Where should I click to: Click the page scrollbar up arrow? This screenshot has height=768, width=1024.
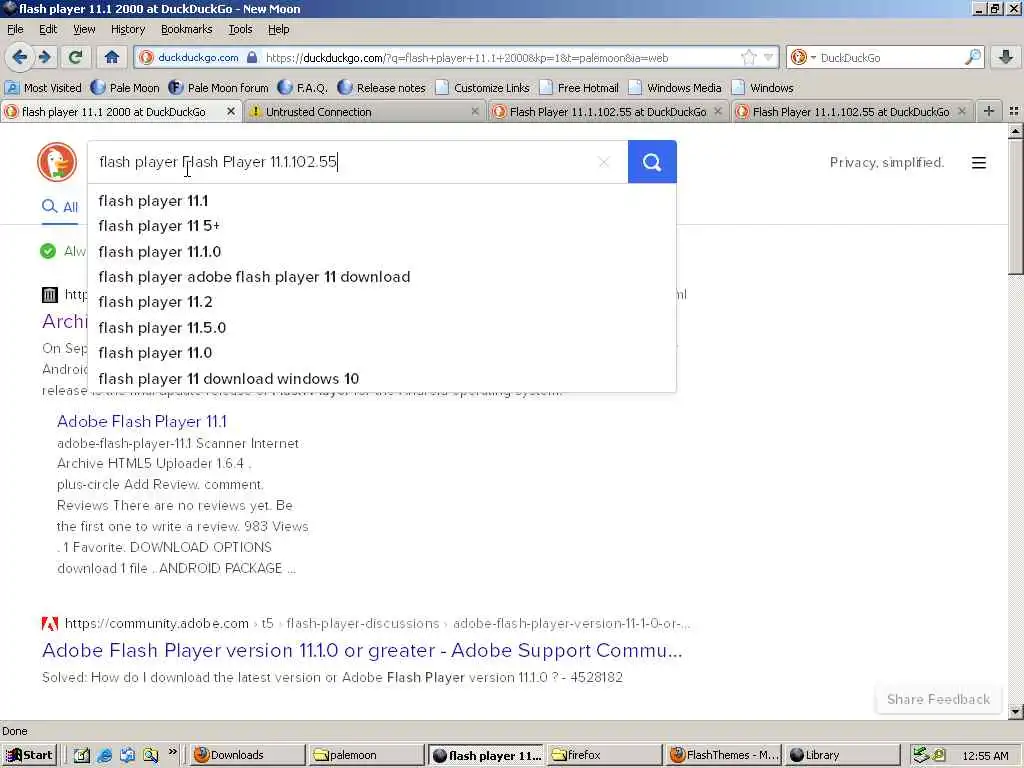[x=1016, y=131]
